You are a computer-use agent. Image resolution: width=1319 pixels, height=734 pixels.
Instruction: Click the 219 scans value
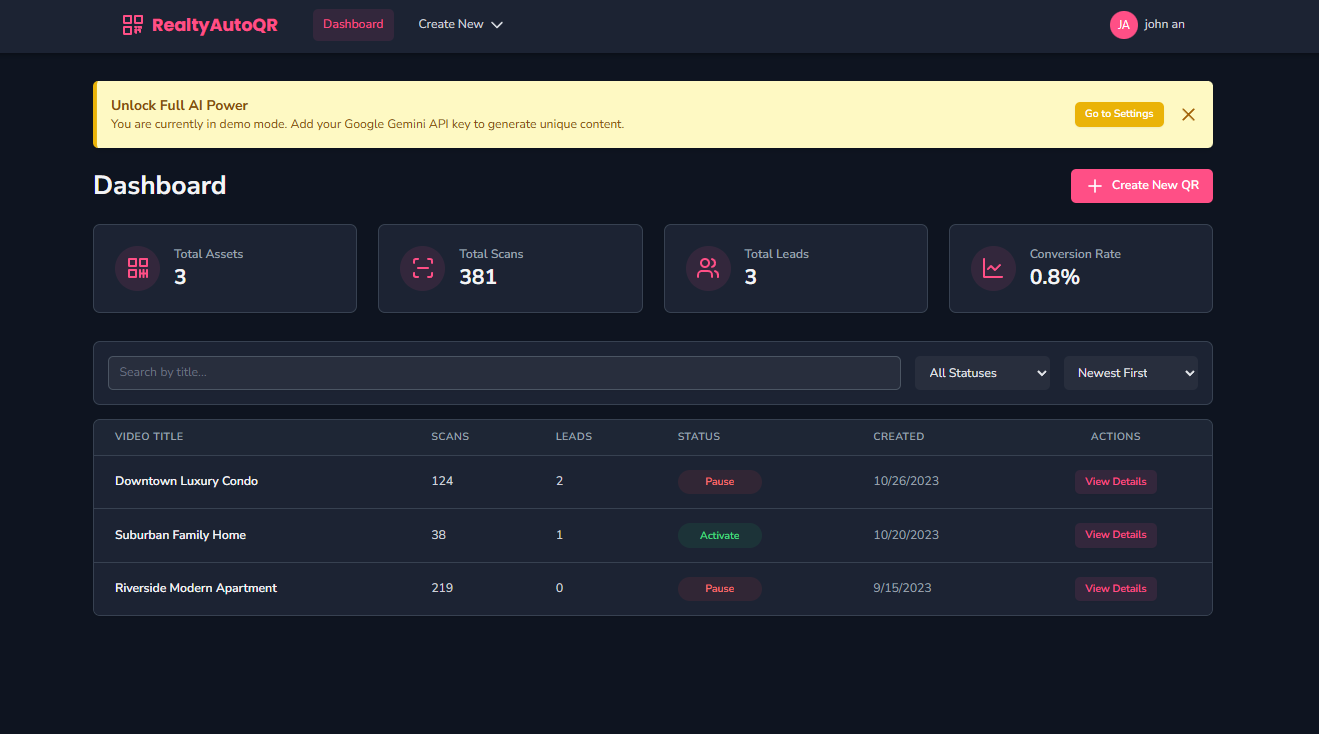(442, 588)
